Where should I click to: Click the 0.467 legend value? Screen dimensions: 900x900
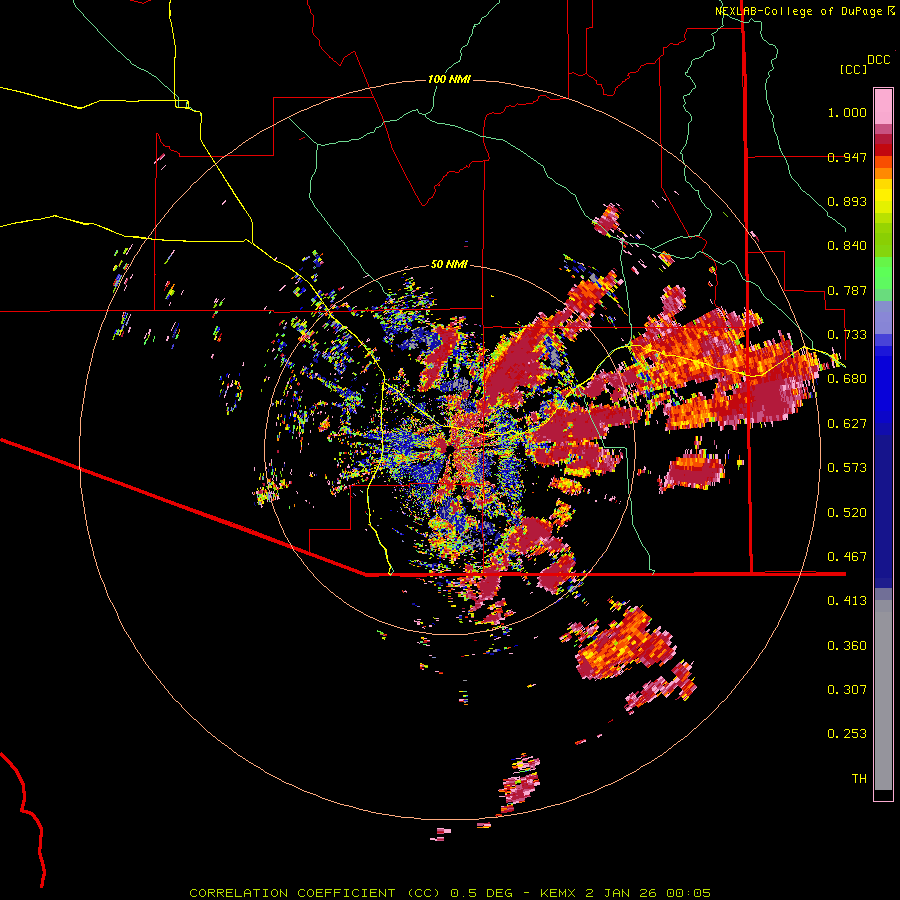[847, 557]
